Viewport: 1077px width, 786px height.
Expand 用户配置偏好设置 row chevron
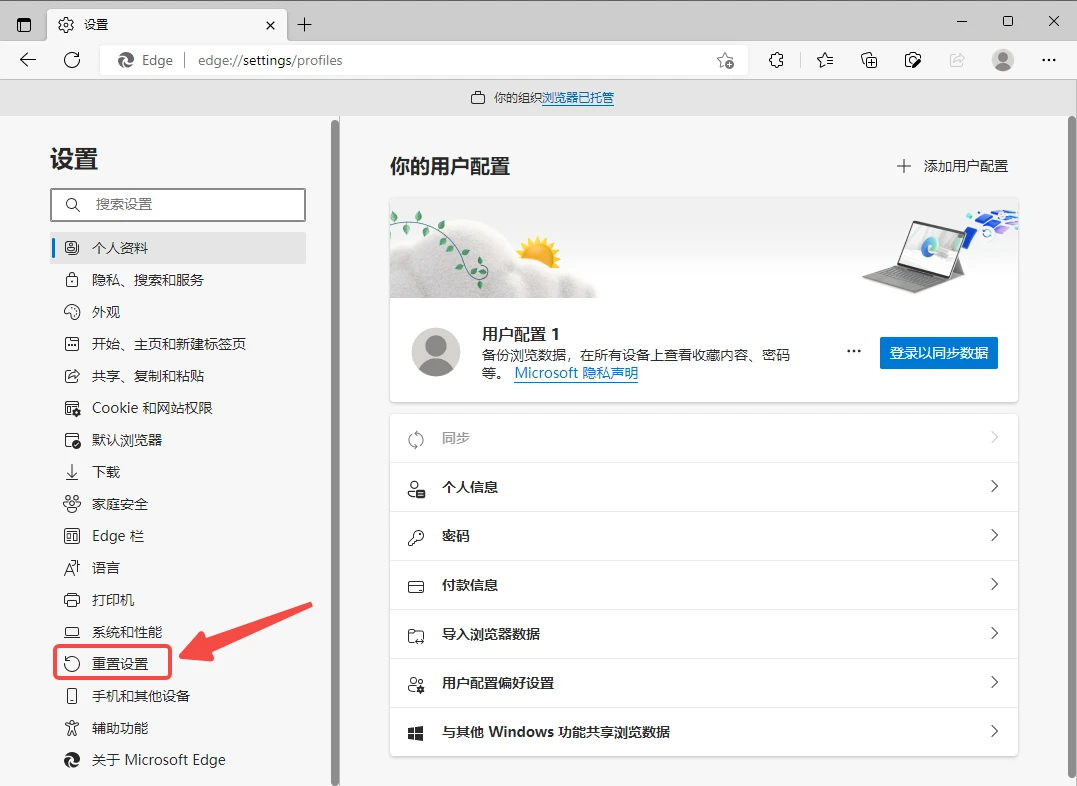pos(994,682)
